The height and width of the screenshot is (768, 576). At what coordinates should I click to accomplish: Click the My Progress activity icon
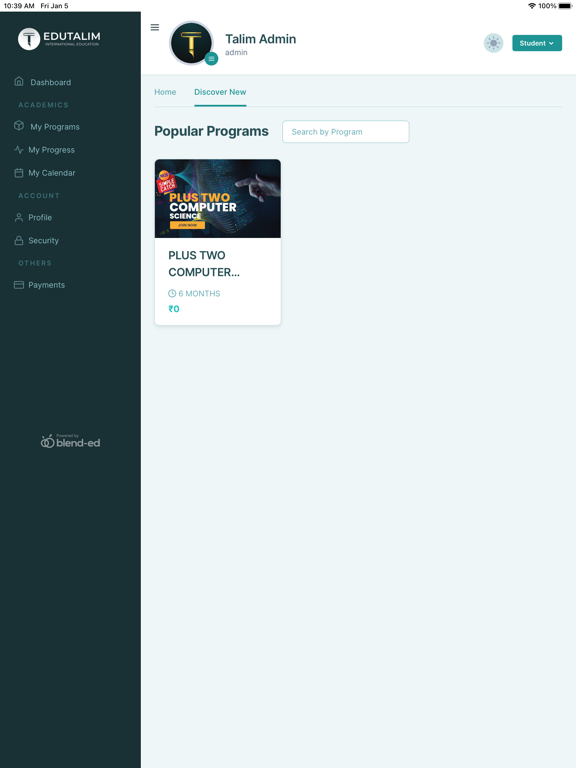(19, 150)
